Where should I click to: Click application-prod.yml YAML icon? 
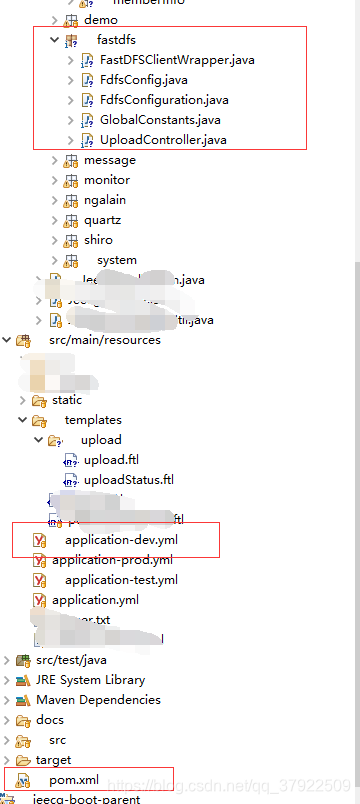[x=39, y=560]
